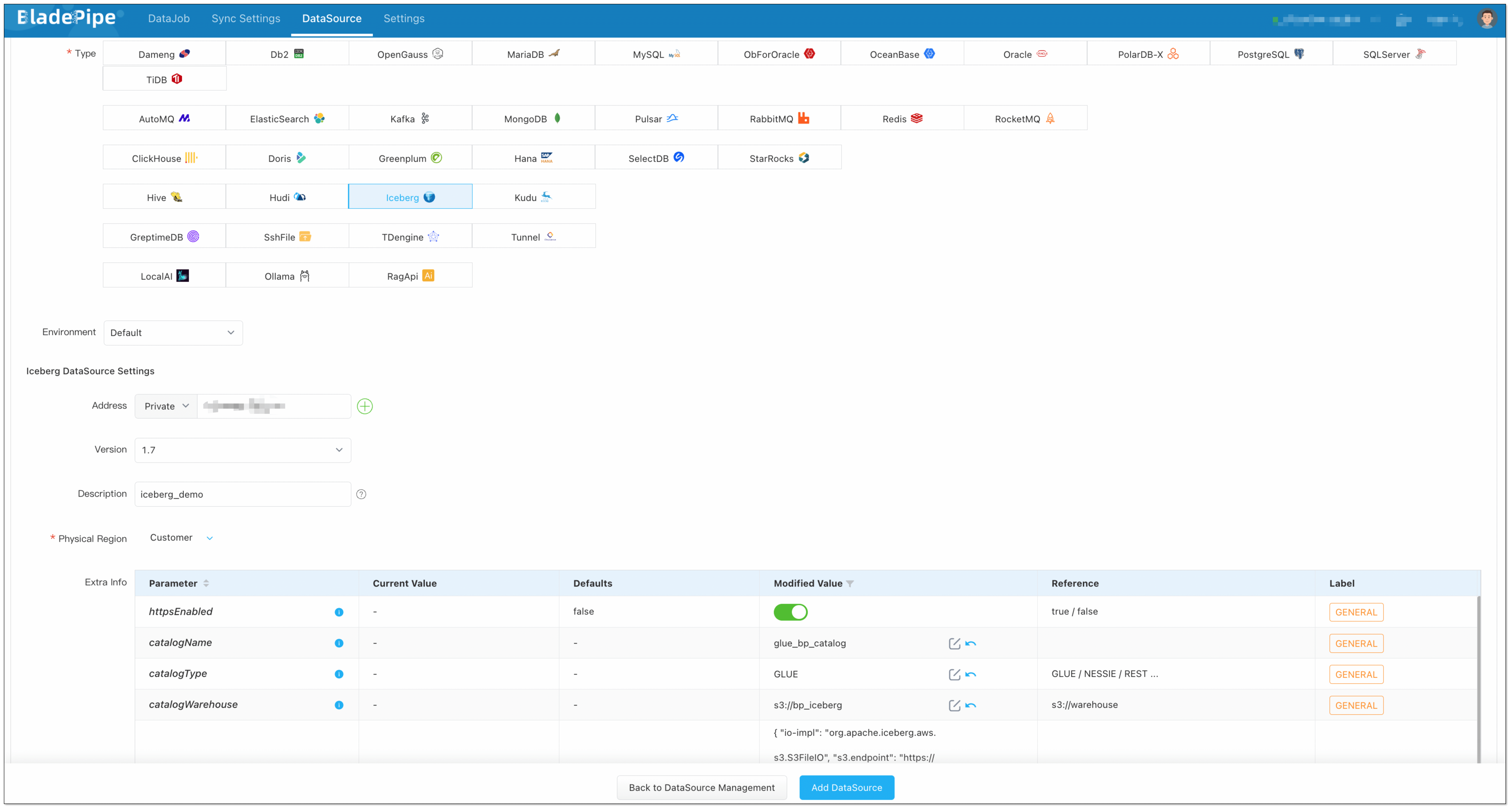The height and width of the screenshot is (810, 1512).
Task: Open the Sync Settings tab
Action: point(245,19)
